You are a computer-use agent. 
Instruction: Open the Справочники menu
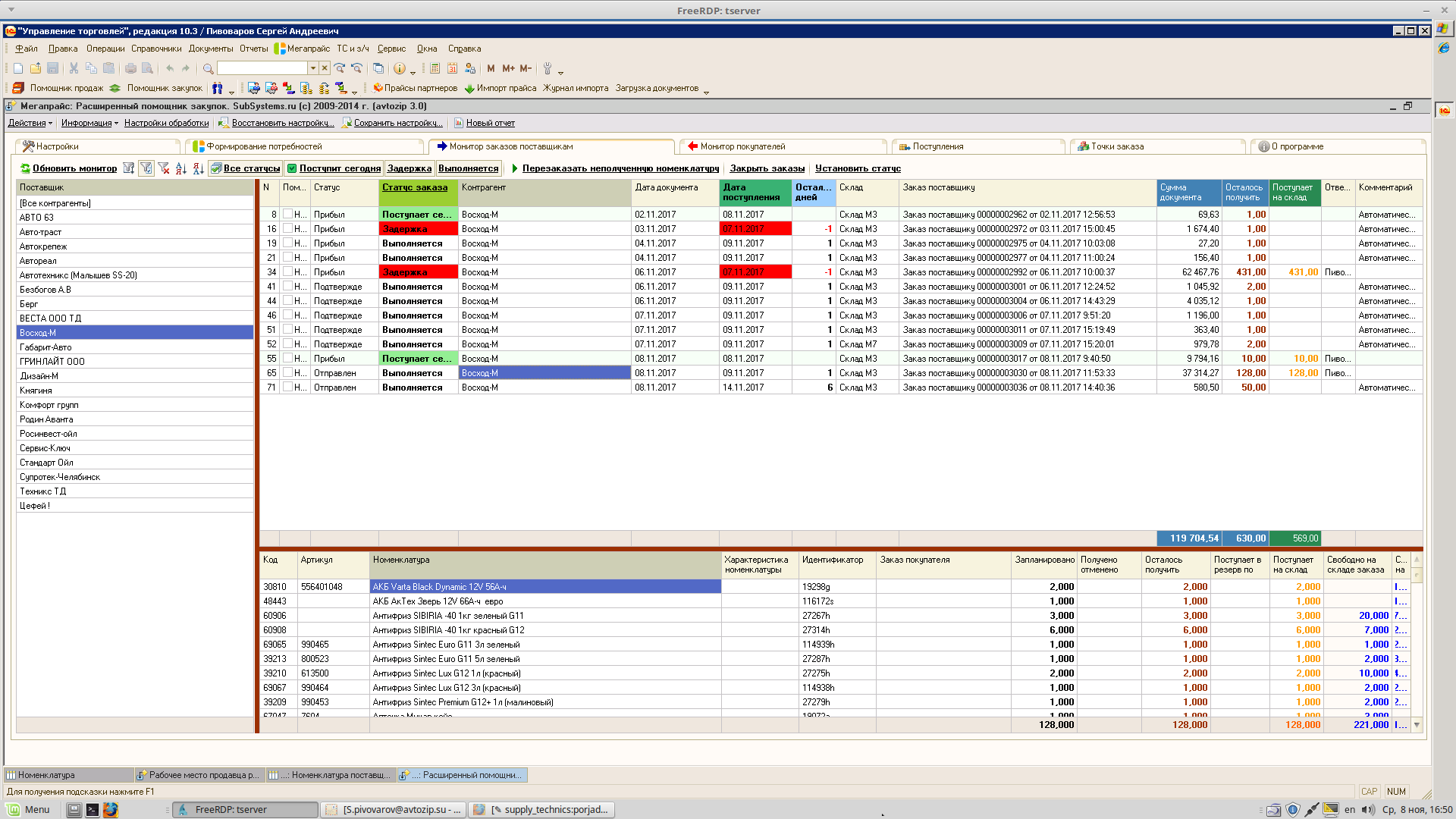156,49
